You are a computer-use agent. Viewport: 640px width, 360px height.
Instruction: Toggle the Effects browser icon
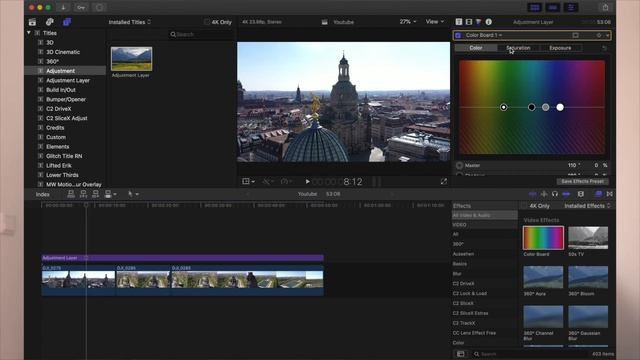pos(598,194)
